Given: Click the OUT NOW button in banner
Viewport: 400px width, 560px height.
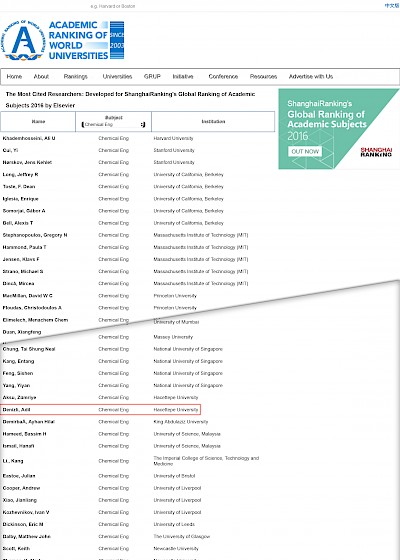Looking at the screenshot, I should [305, 151].
